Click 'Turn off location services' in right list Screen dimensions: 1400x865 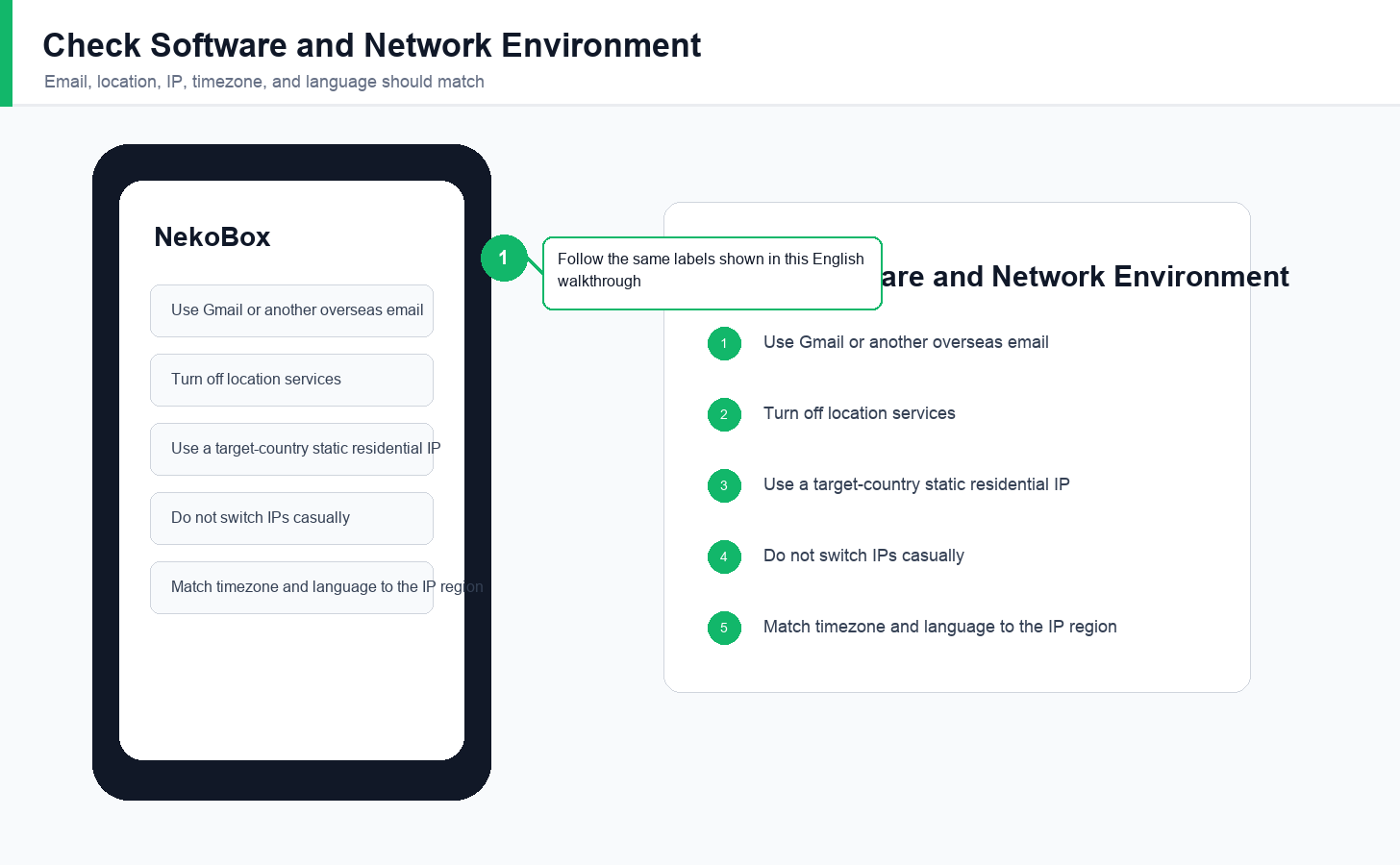tap(860, 413)
